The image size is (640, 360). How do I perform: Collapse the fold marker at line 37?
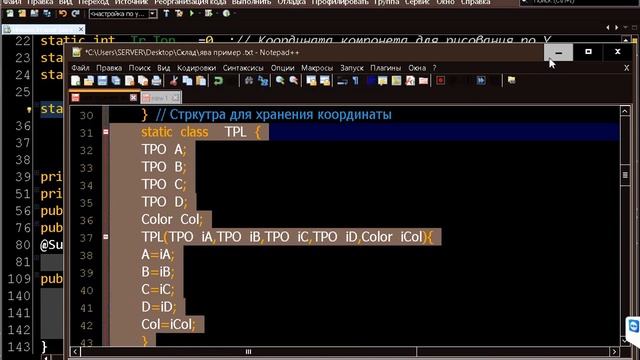pos(106,237)
